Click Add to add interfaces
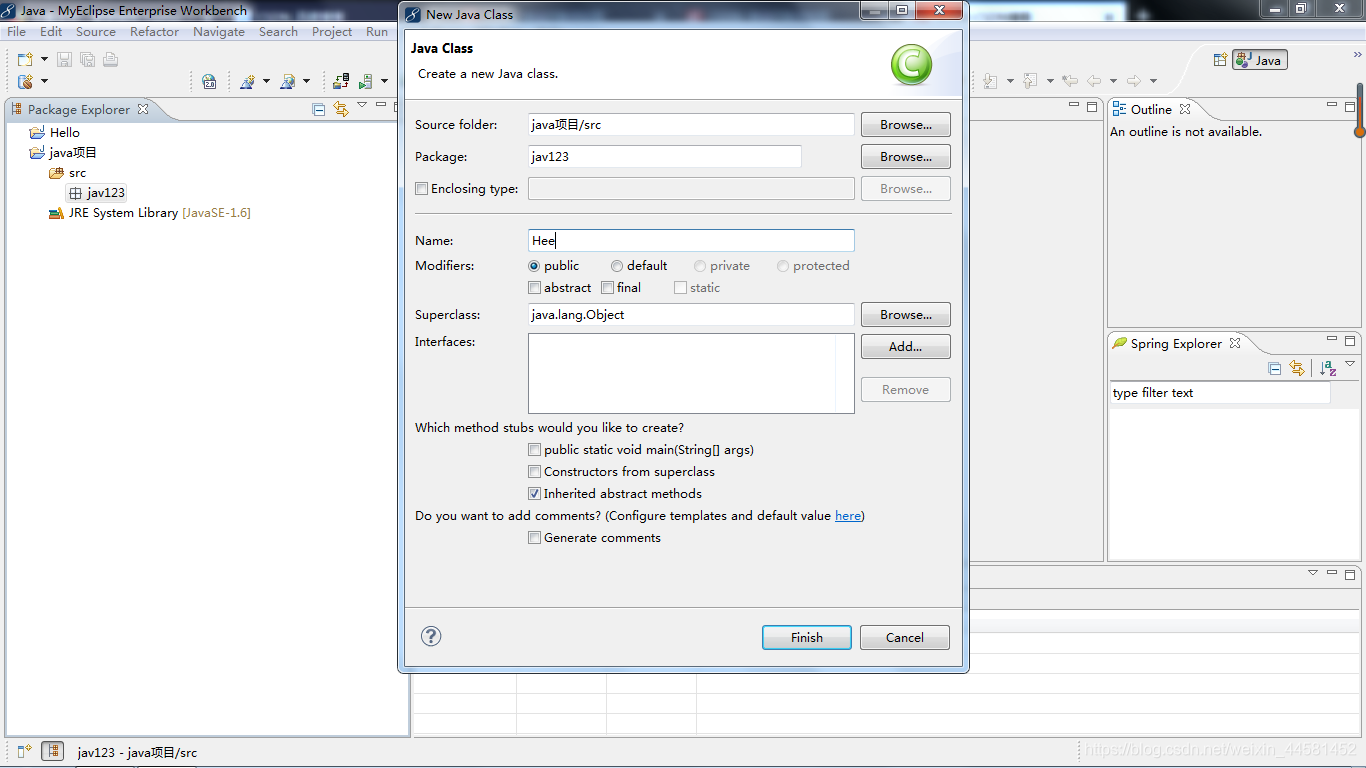 (x=905, y=347)
